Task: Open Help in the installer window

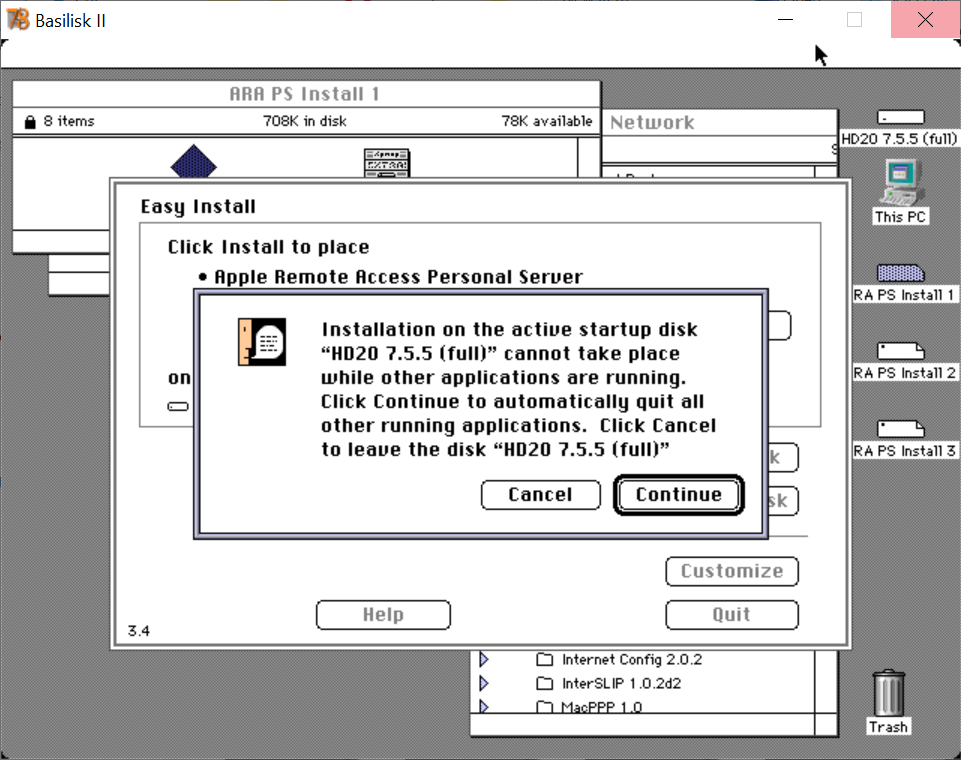Action: click(x=383, y=615)
